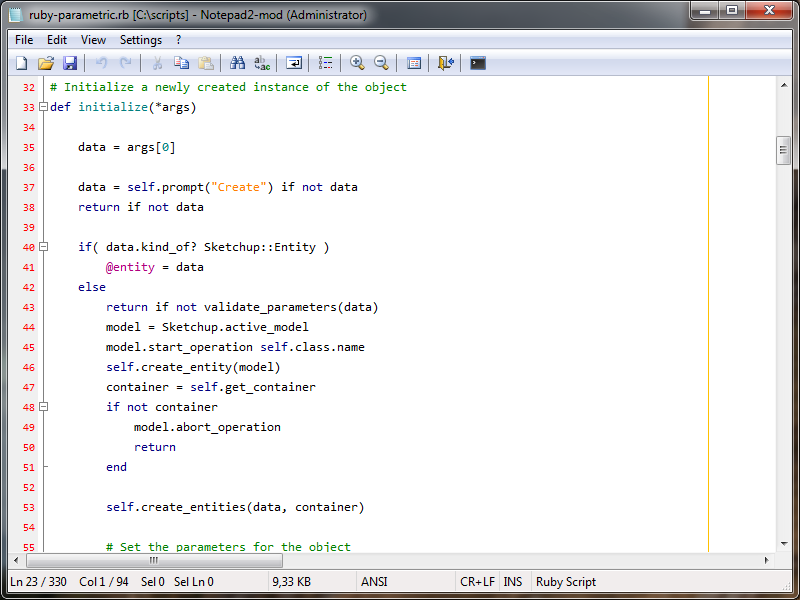The width and height of the screenshot is (800, 600).
Task: Collapse the def initialize fold on line 33
Action: point(44,107)
